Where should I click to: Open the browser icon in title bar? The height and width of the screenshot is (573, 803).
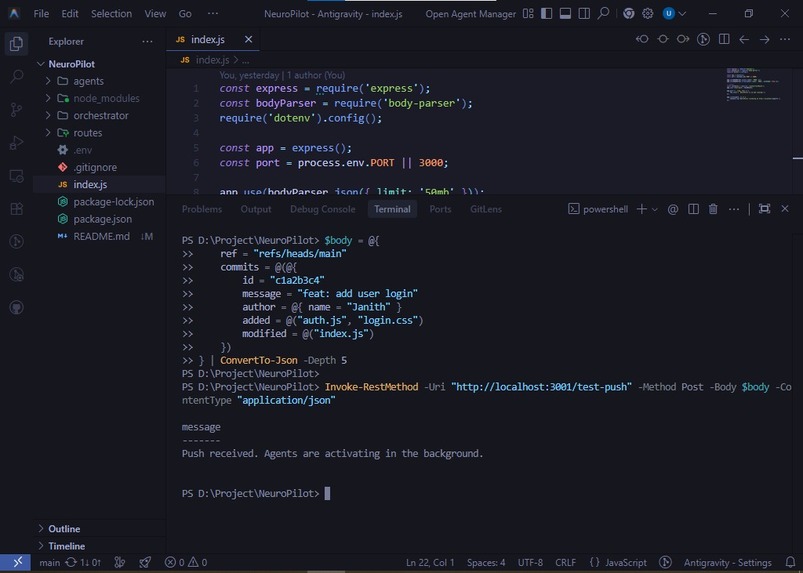click(x=629, y=13)
